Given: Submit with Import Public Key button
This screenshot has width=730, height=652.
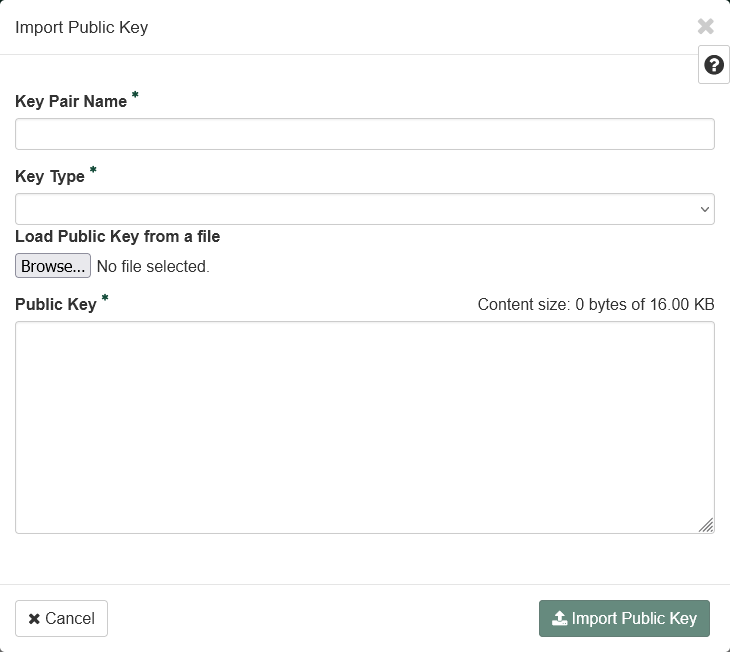Looking at the screenshot, I should pyautogui.click(x=624, y=618).
